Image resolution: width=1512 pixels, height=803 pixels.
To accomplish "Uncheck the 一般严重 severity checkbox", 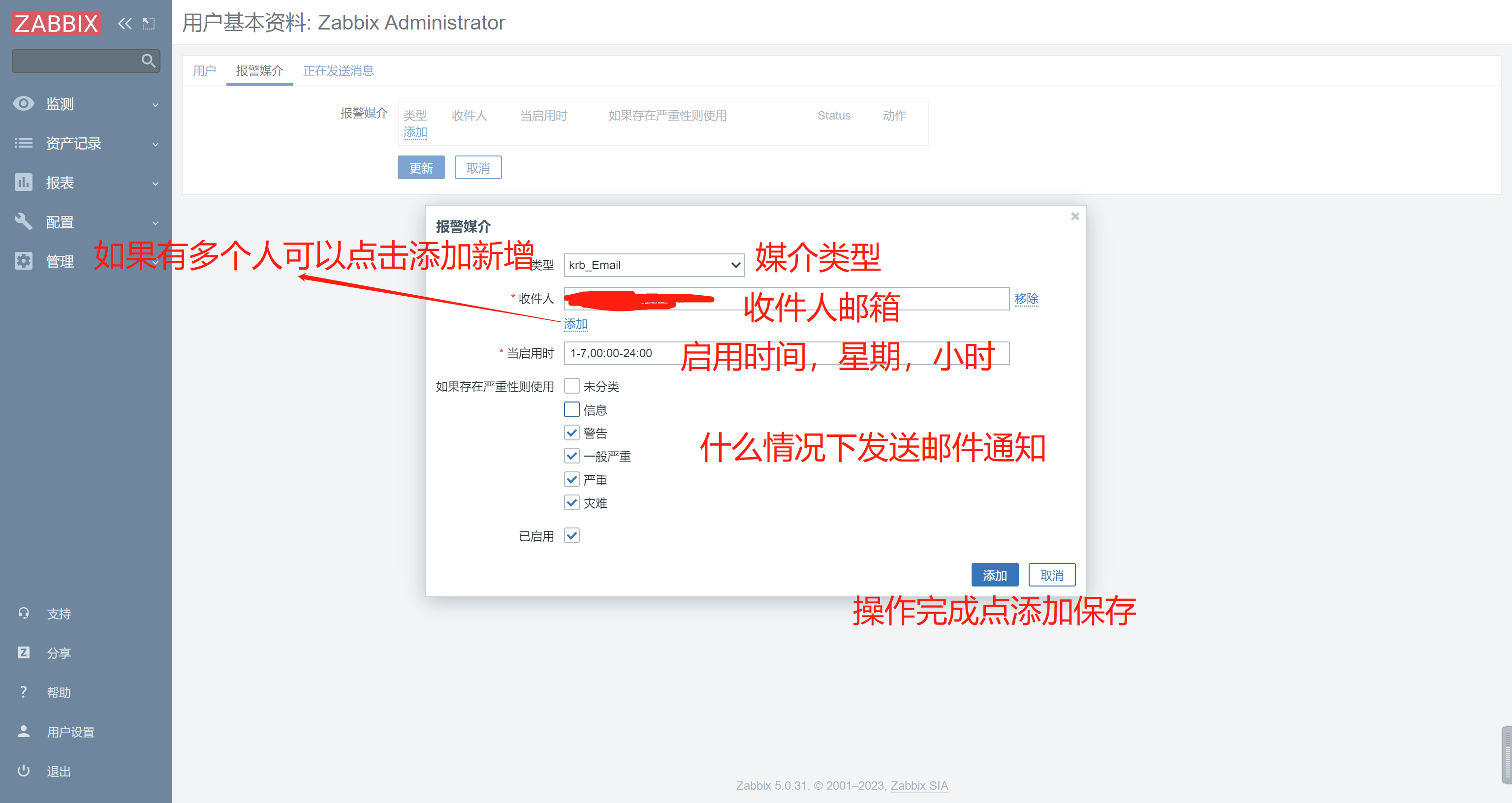I will point(572,456).
